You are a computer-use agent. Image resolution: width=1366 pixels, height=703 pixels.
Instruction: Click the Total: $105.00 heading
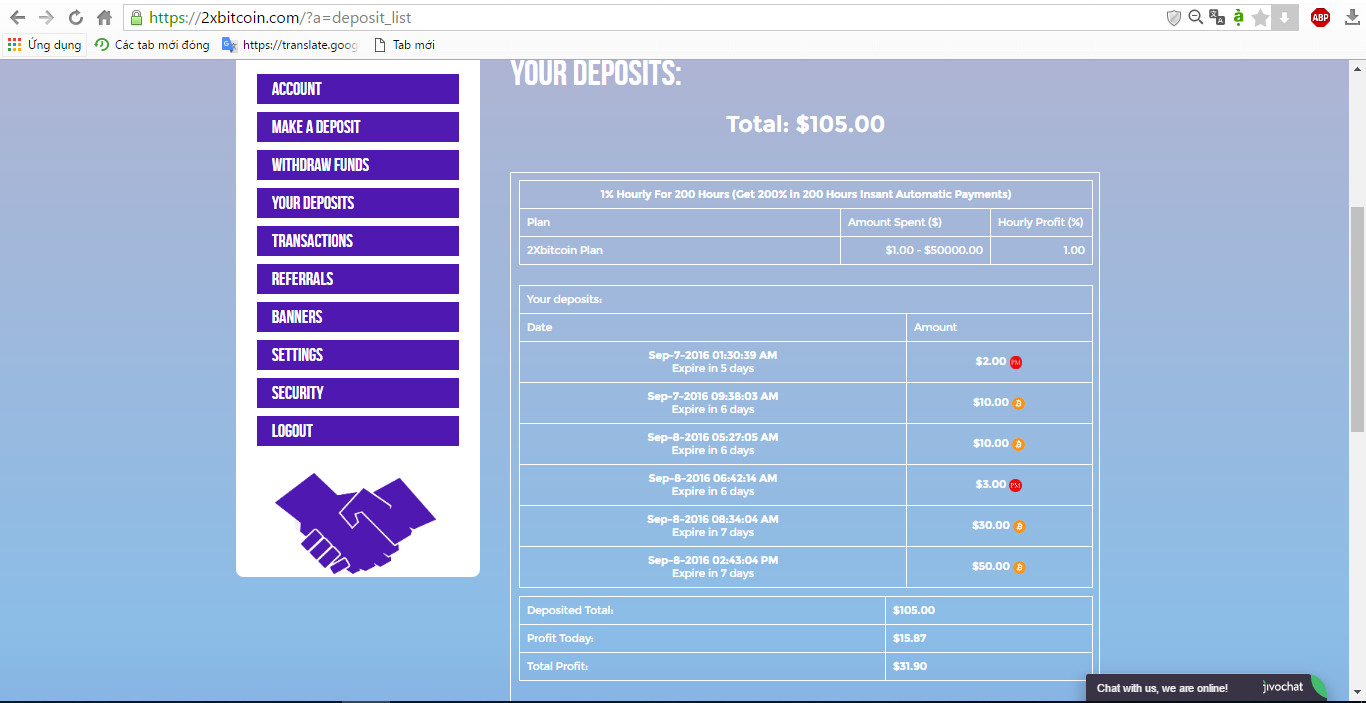(x=805, y=124)
